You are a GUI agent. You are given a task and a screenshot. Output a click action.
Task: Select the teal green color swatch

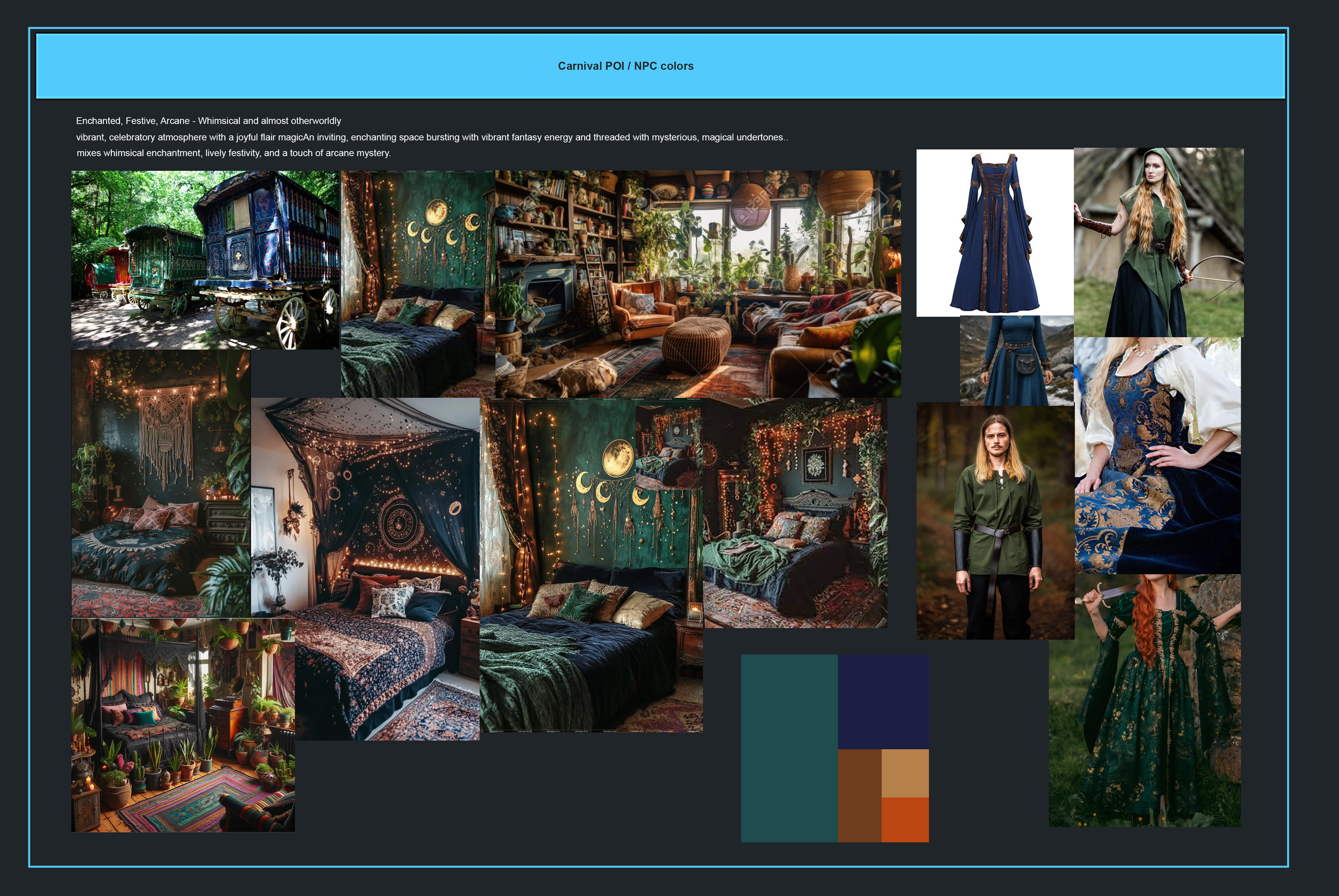point(788,748)
